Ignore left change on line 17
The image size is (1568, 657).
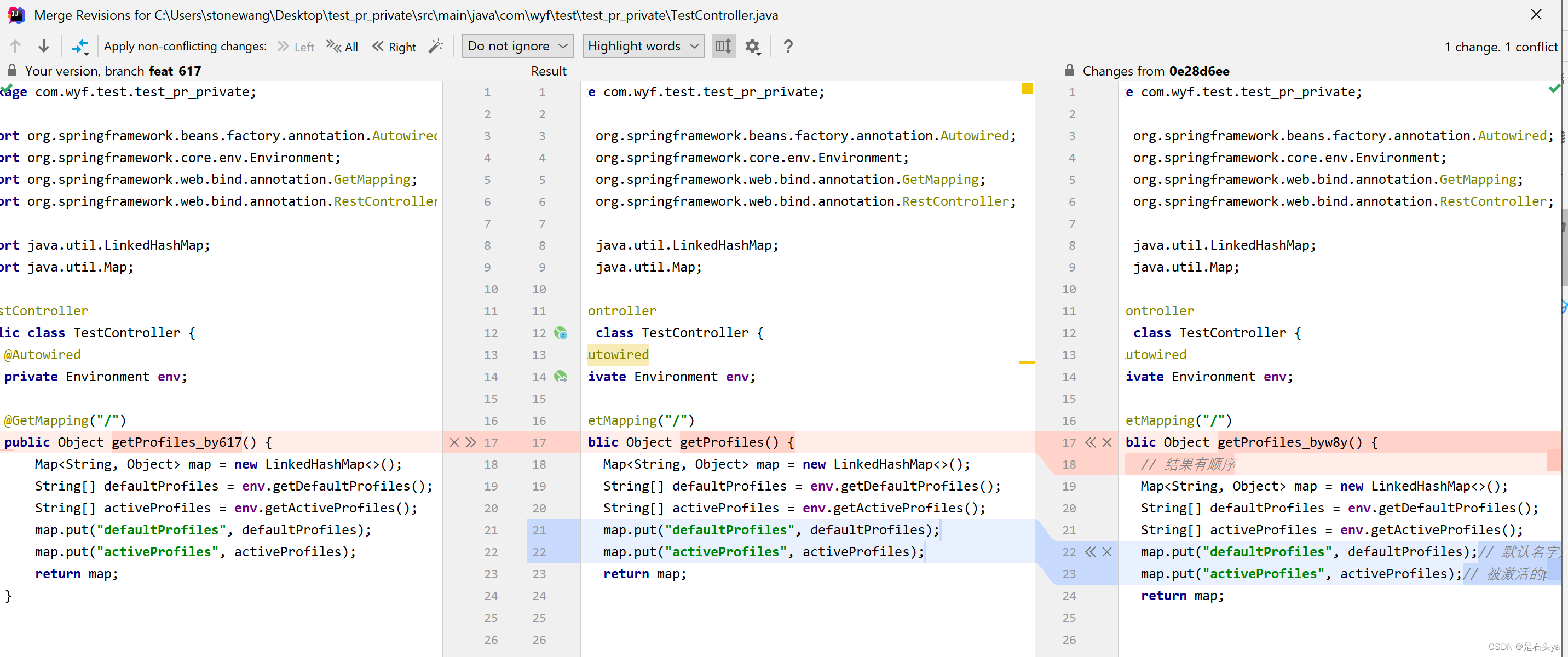click(x=454, y=442)
